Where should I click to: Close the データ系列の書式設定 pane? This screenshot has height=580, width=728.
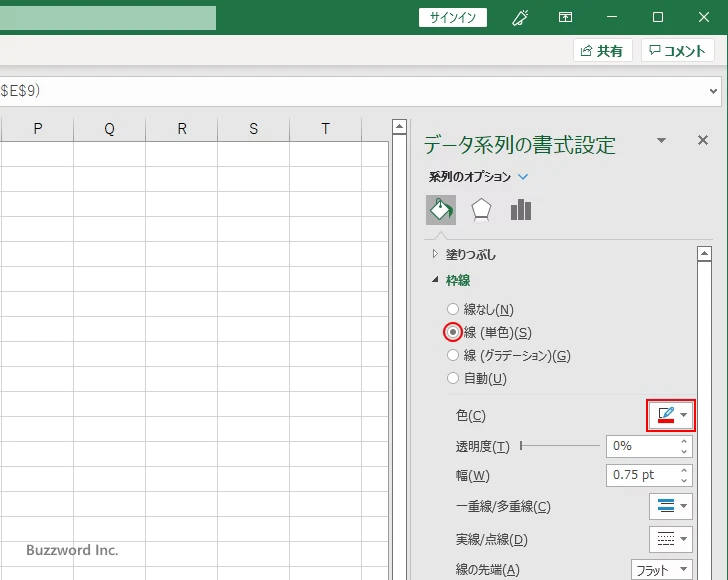pos(702,140)
